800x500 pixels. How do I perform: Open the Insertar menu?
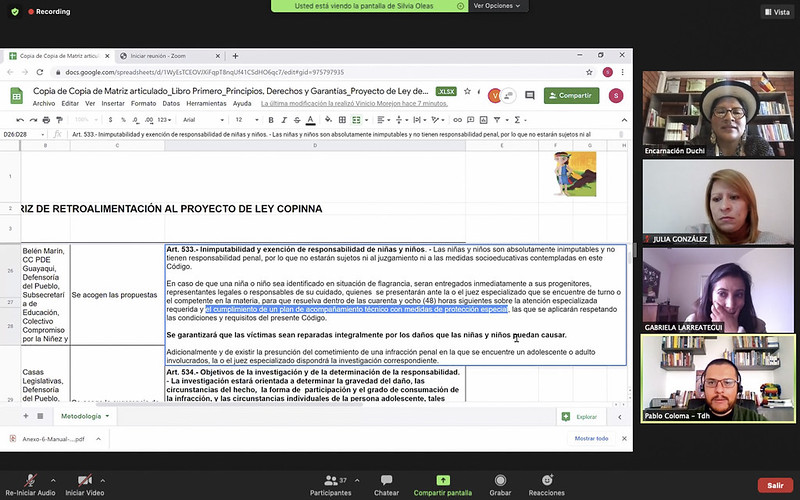click(113, 104)
